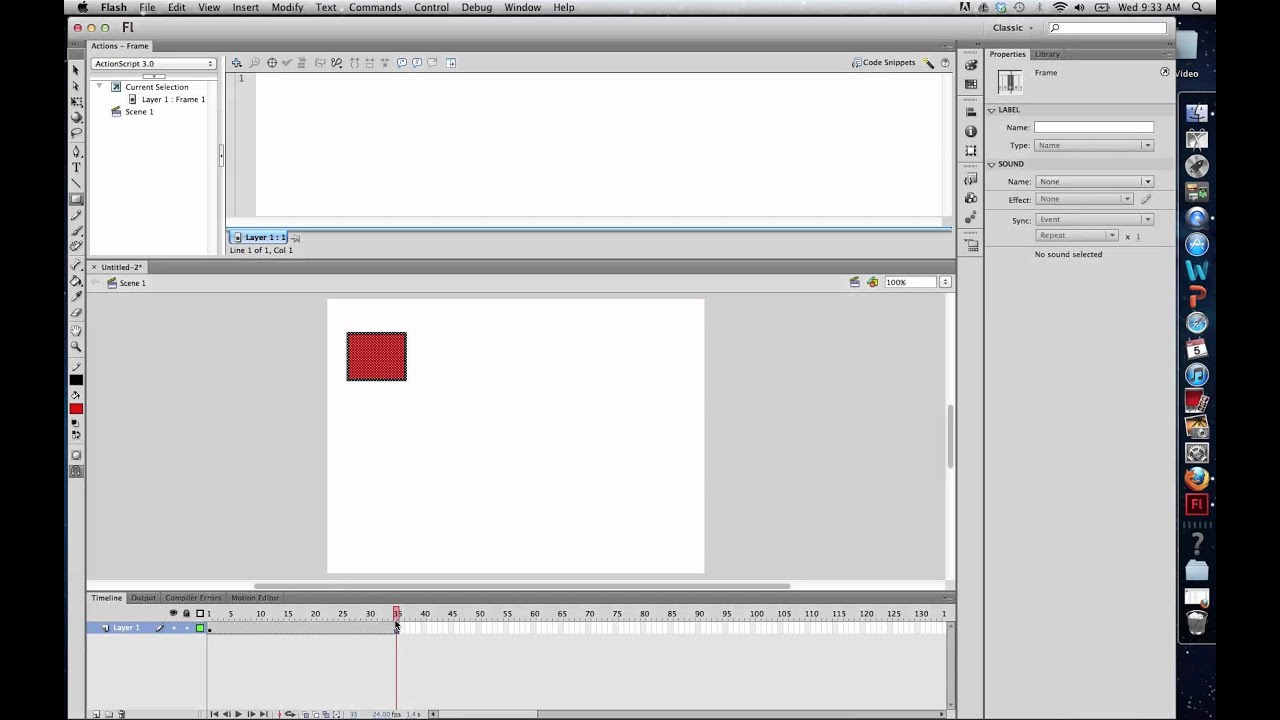Image resolution: width=1280 pixels, height=720 pixels.
Task: Toggle show all layers as outlines
Action: pyautogui.click(x=200, y=613)
